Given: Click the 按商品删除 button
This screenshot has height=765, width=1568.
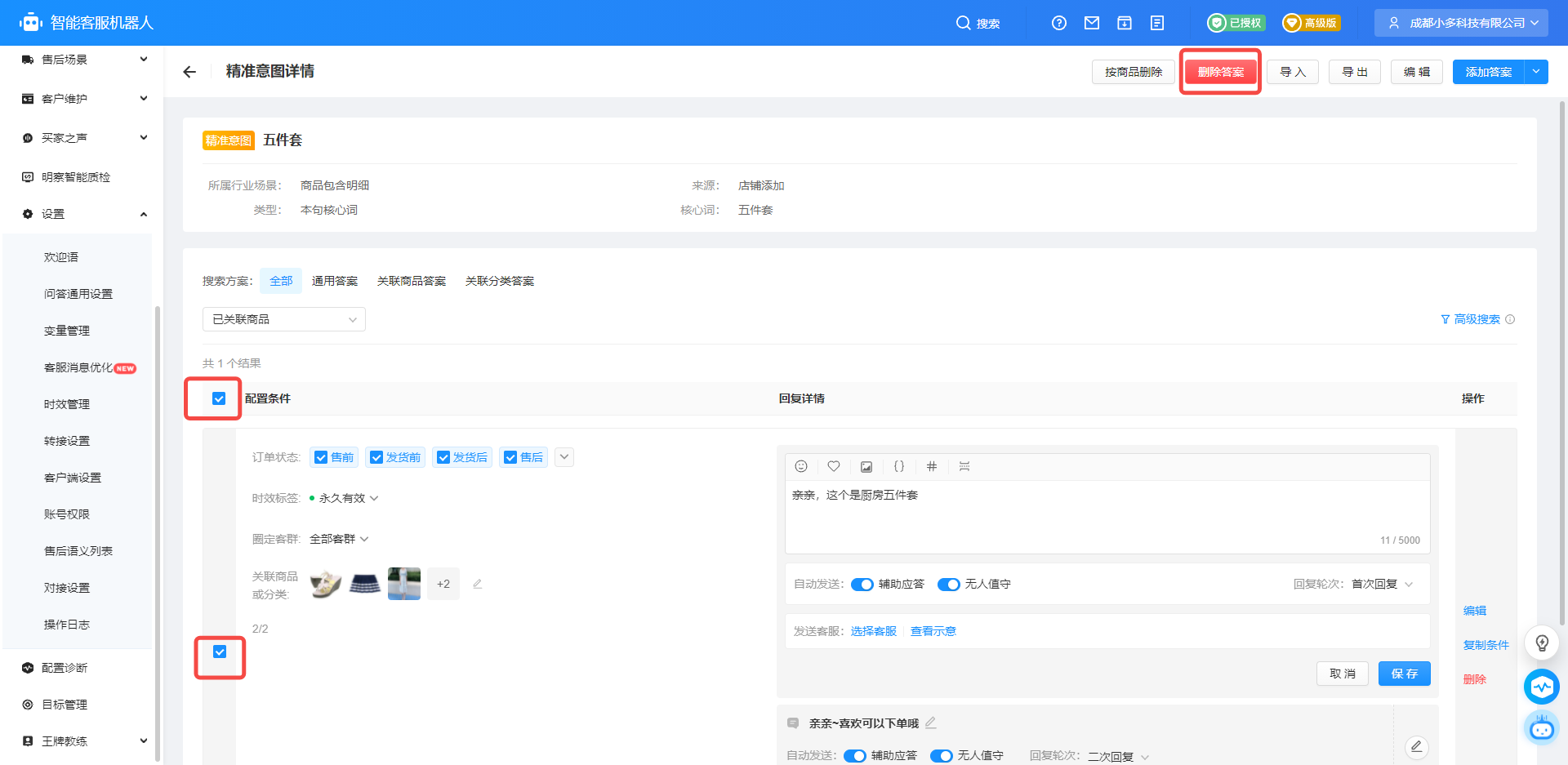Looking at the screenshot, I should point(1134,72).
